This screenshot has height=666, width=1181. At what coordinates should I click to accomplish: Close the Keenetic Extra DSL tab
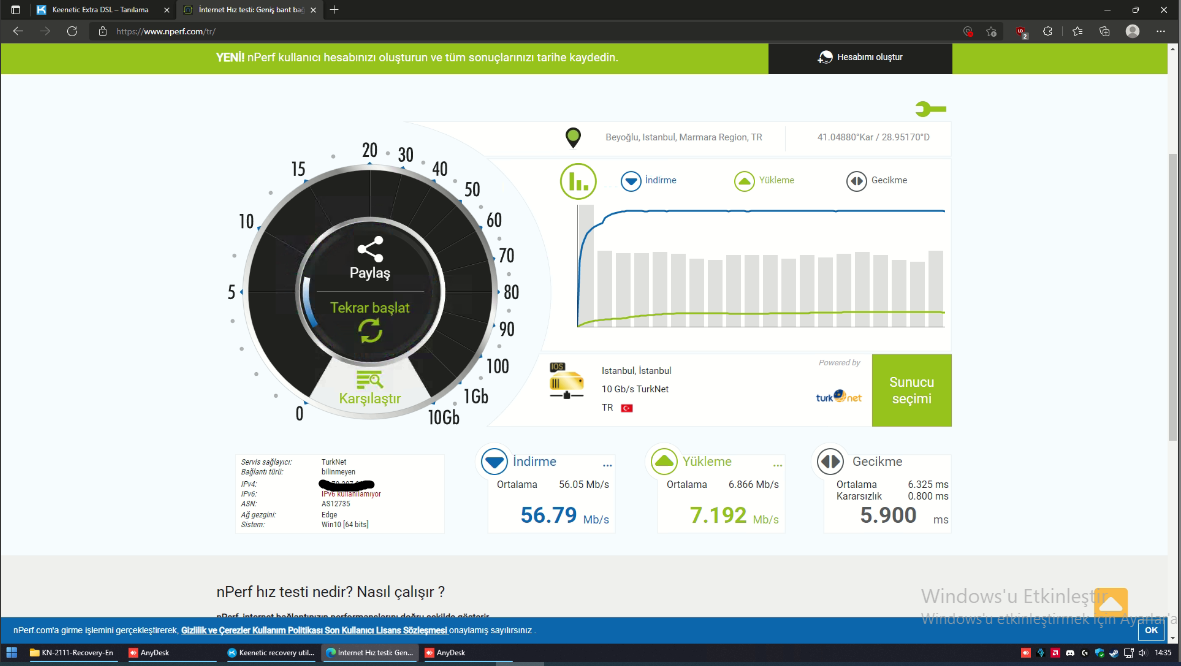(x=167, y=10)
